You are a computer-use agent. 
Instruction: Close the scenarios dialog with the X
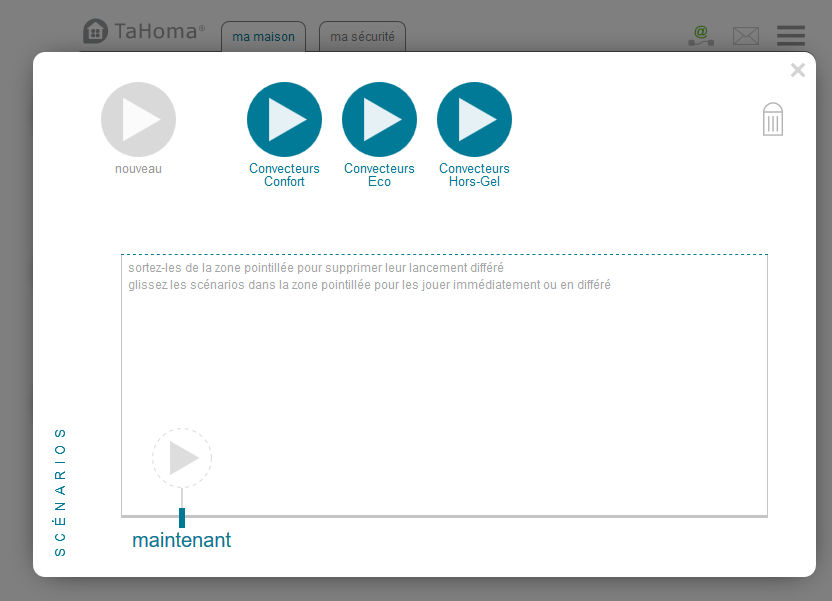click(x=797, y=70)
